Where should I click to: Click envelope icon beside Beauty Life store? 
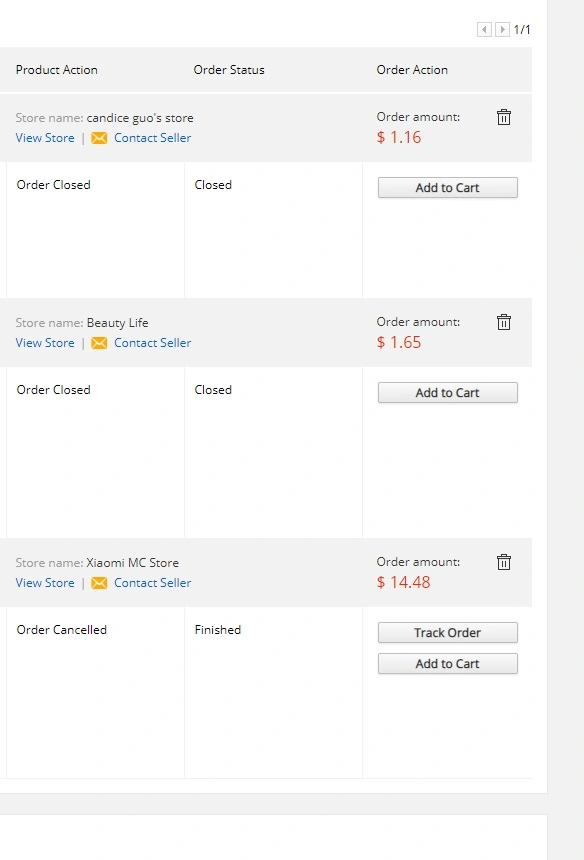click(99, 343)
